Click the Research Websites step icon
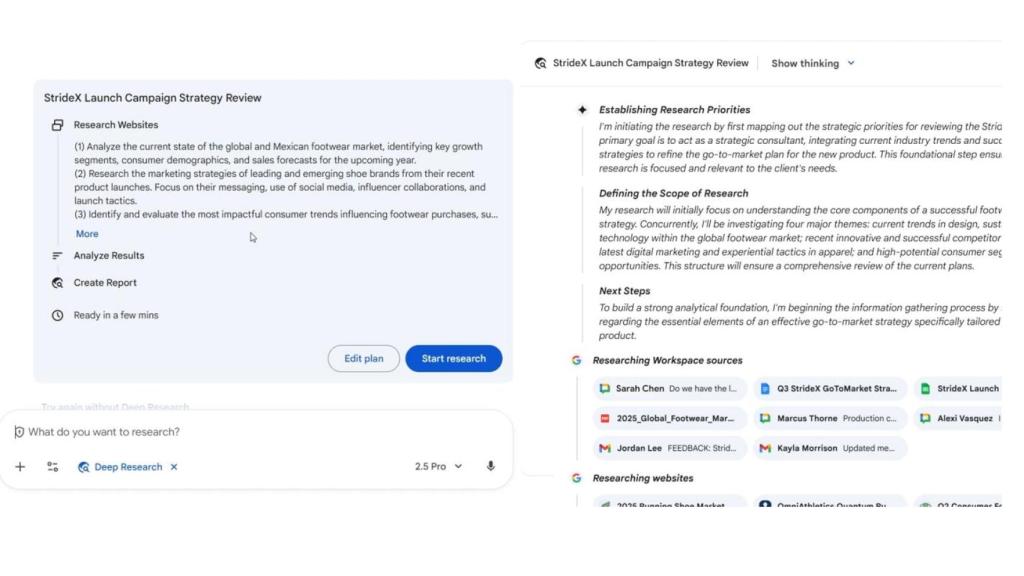This screenshot has width=1024, height=576. pos(57,125)
